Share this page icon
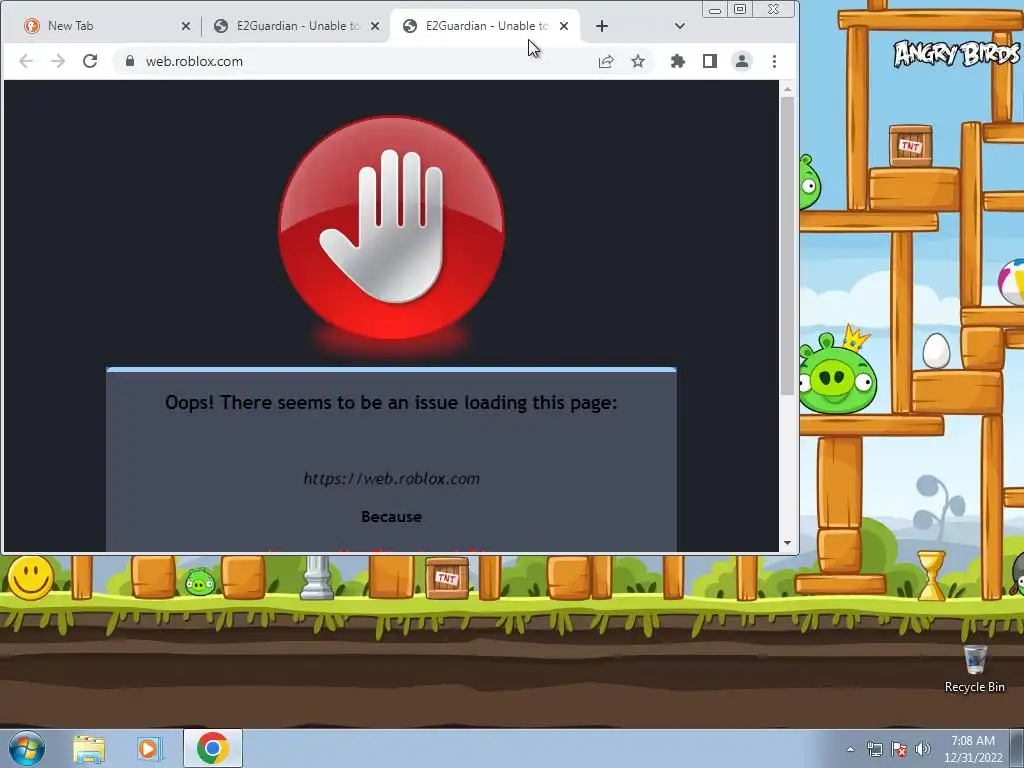Screen dimensions: 1024x768 point(605,61)
